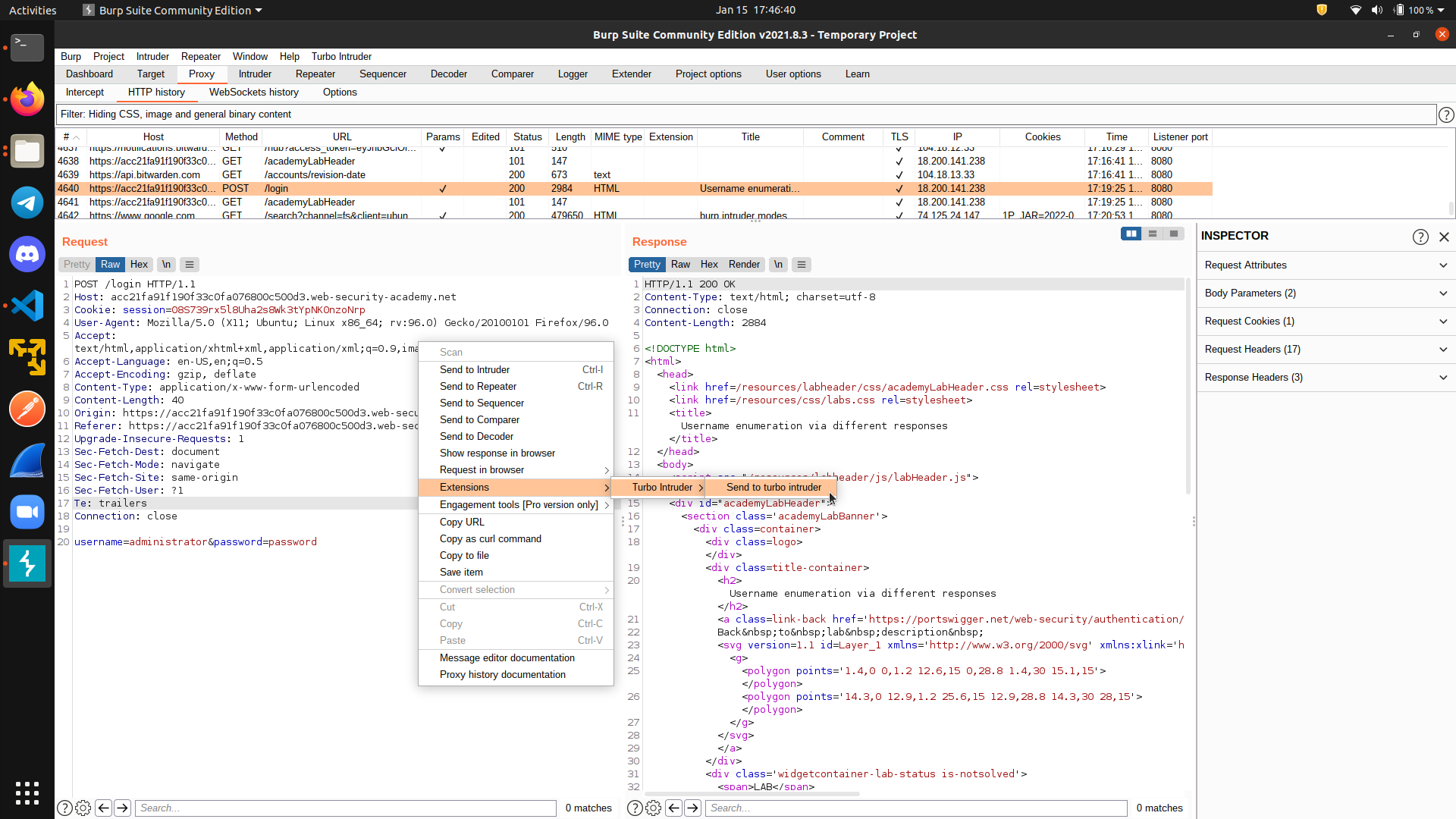Launch Zoom from the dock
The image size is (1456, 819).
tap(27, 512)
